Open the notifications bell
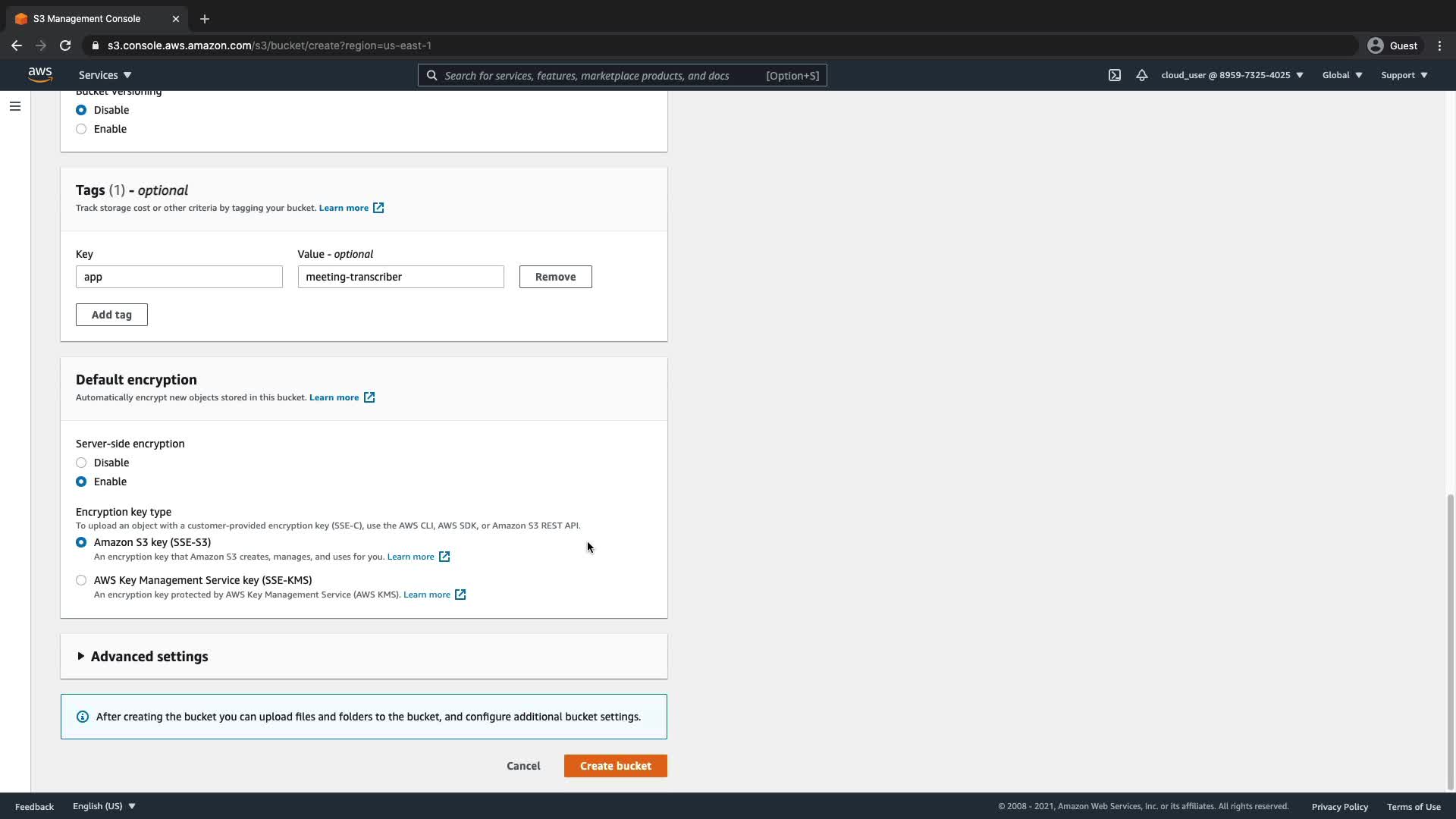This screenshot has width=1456, height=819. (1141, 75)
